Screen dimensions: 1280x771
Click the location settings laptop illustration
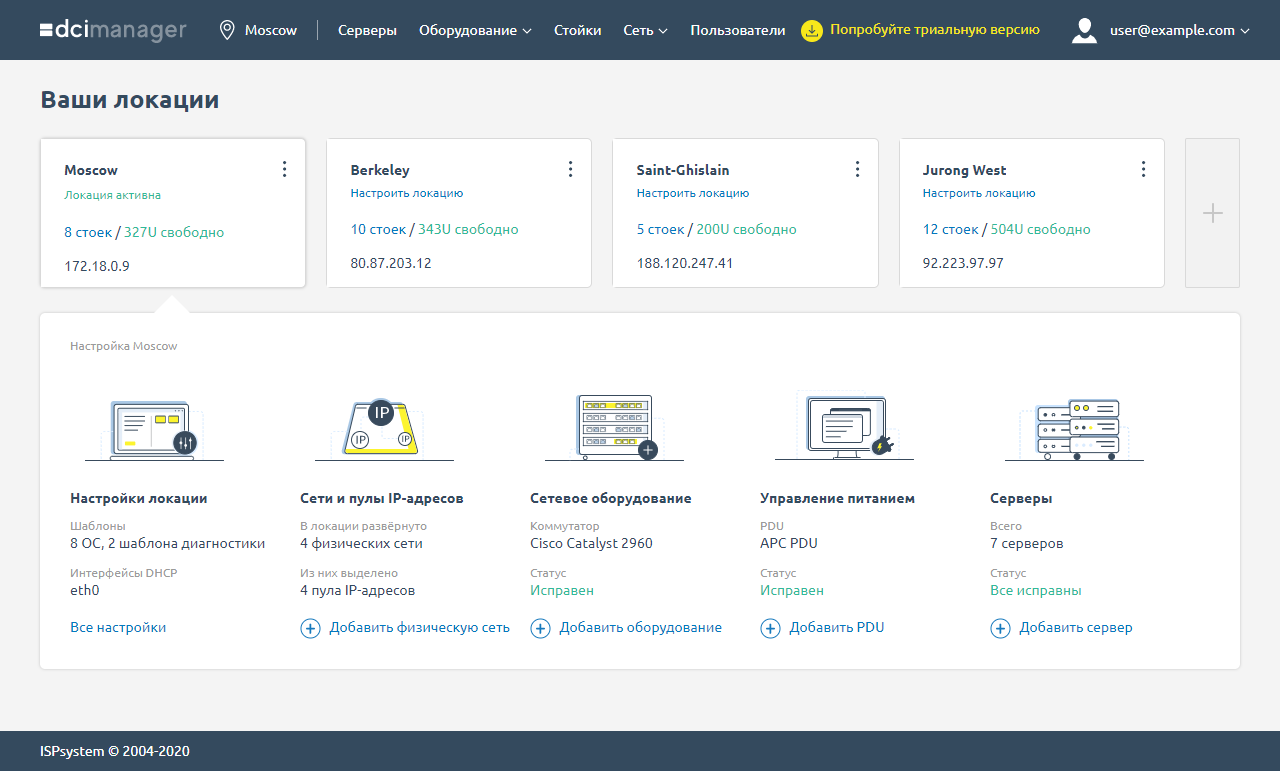pos(155,430)
